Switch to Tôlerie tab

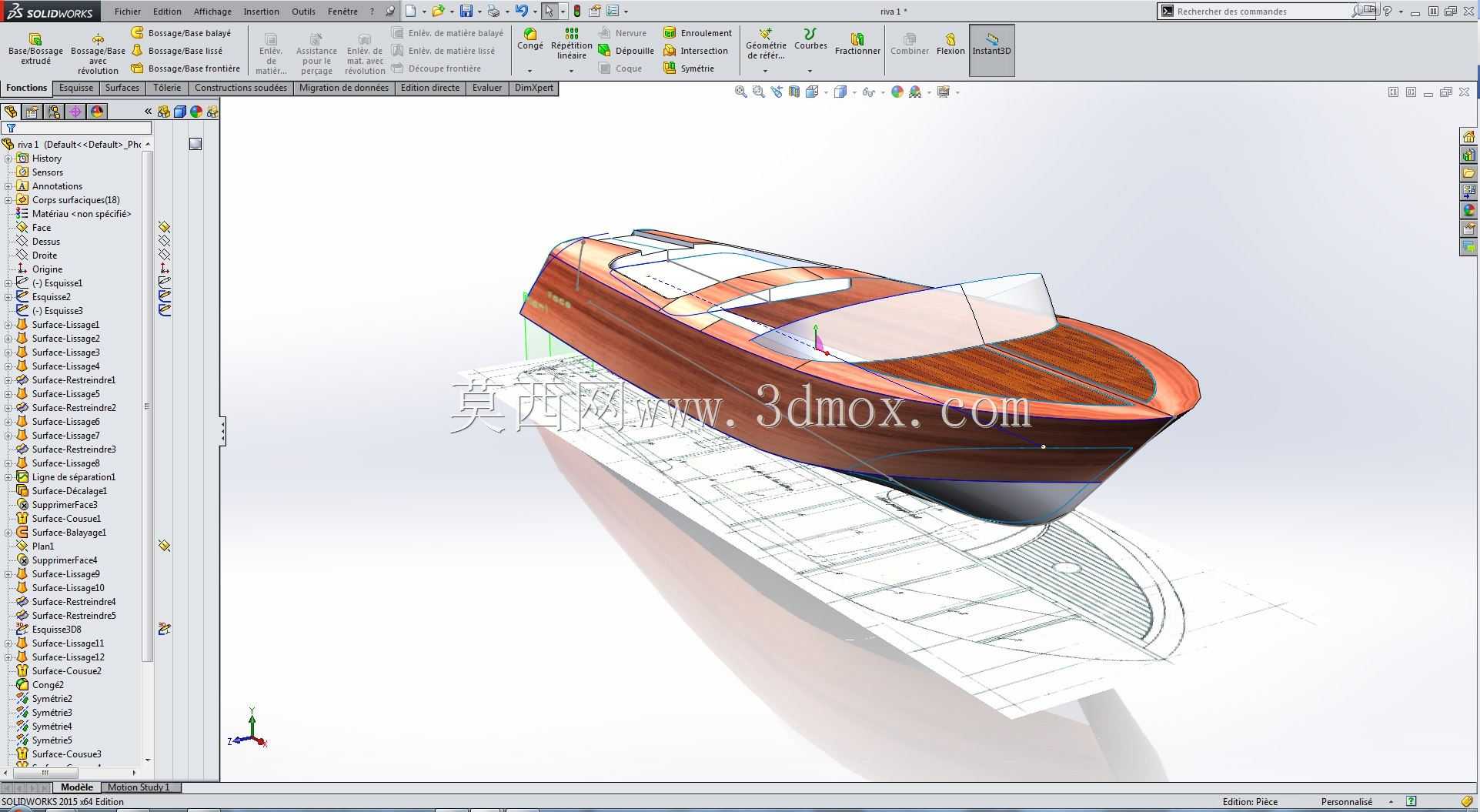(167, 88)
